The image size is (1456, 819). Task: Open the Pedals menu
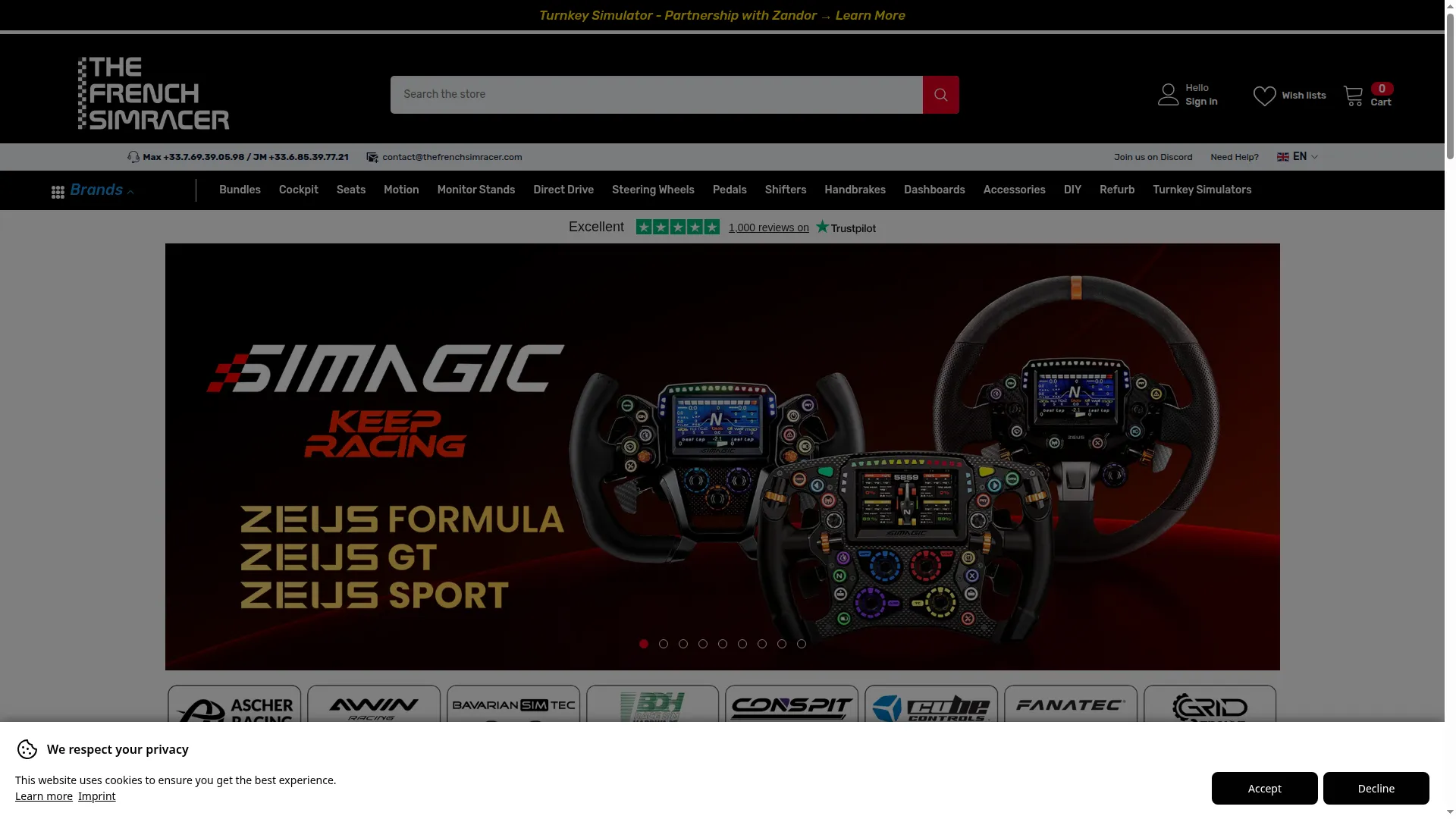coord(730,190)
